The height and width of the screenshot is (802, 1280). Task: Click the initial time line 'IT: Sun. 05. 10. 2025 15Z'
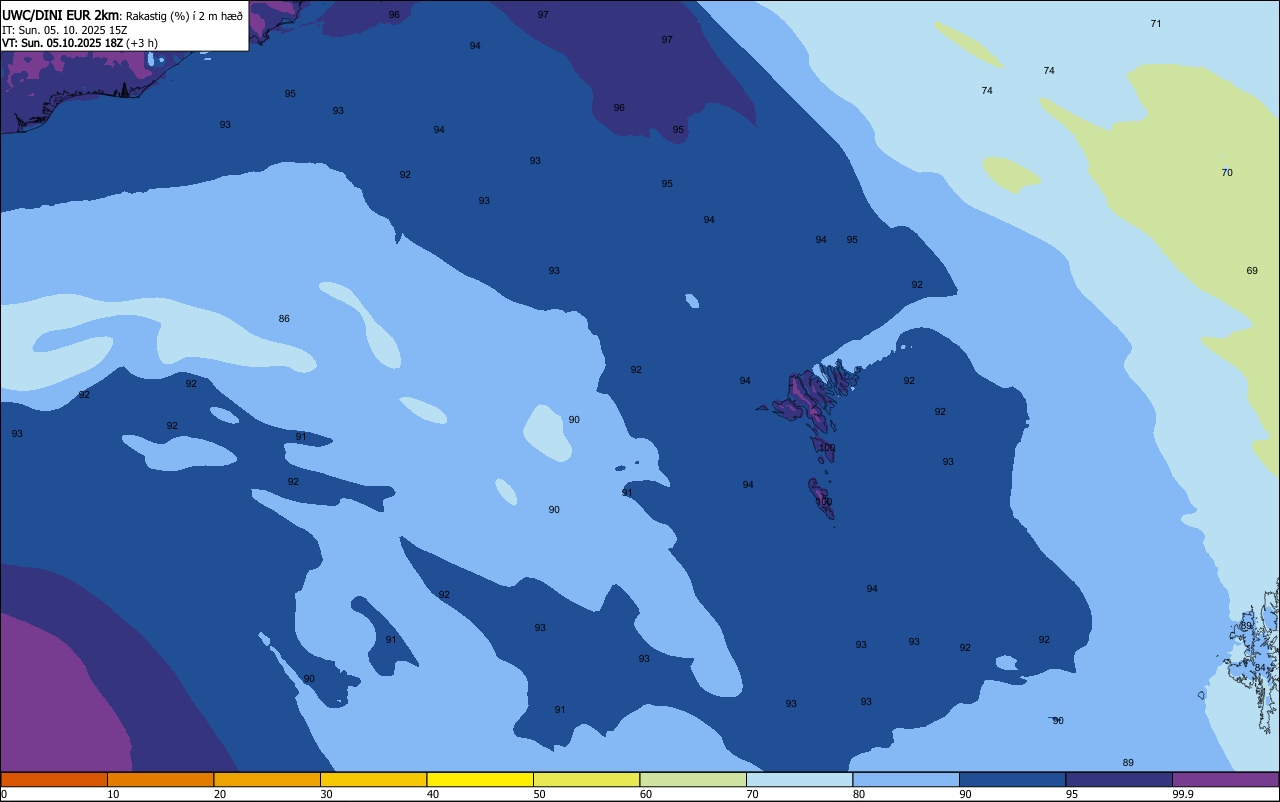pos(65,29)
